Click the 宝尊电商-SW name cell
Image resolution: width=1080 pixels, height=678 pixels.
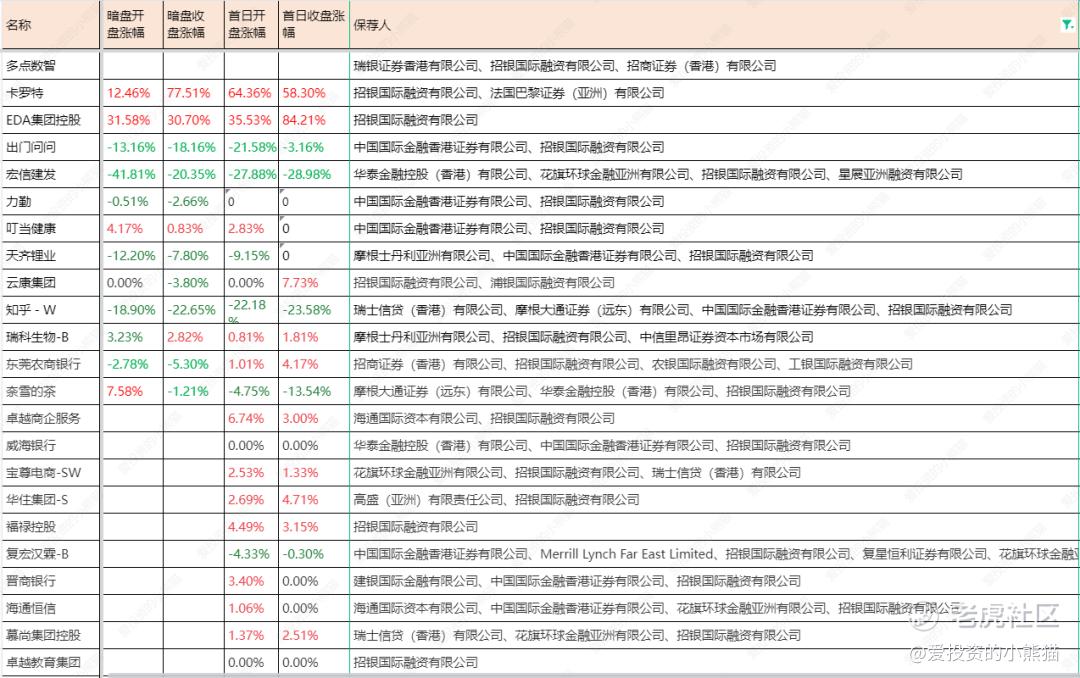point(52,473)
